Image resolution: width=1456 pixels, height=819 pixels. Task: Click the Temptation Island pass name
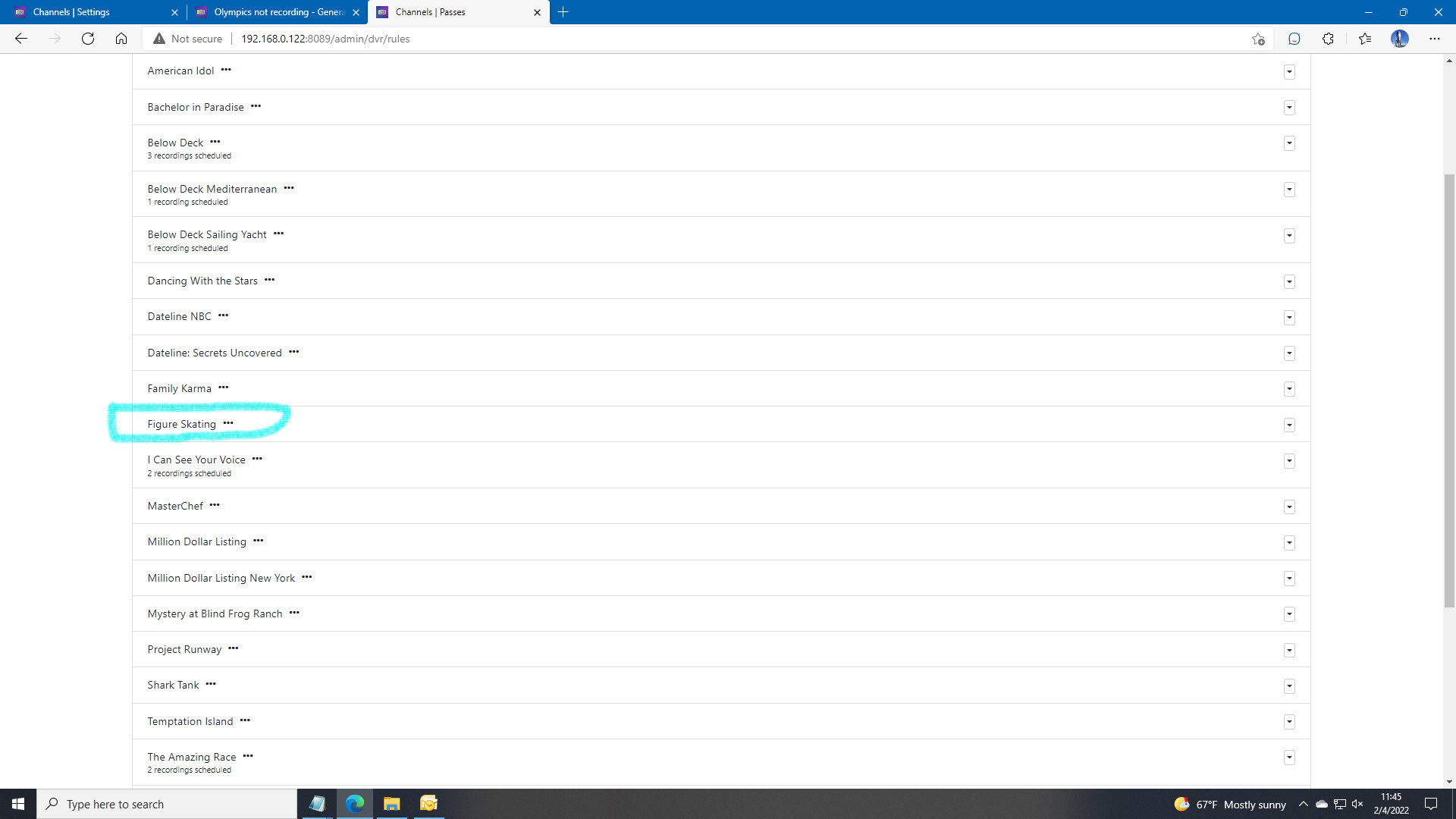pos(190,721)
